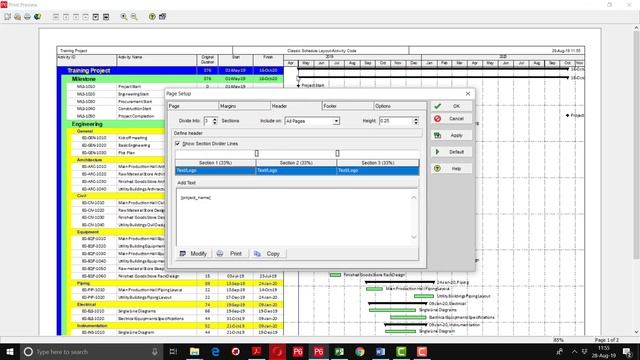Viewport: 640px width, 360px height.
Task: Switch to the Footer tab
Action: click(x=347, y=106)
